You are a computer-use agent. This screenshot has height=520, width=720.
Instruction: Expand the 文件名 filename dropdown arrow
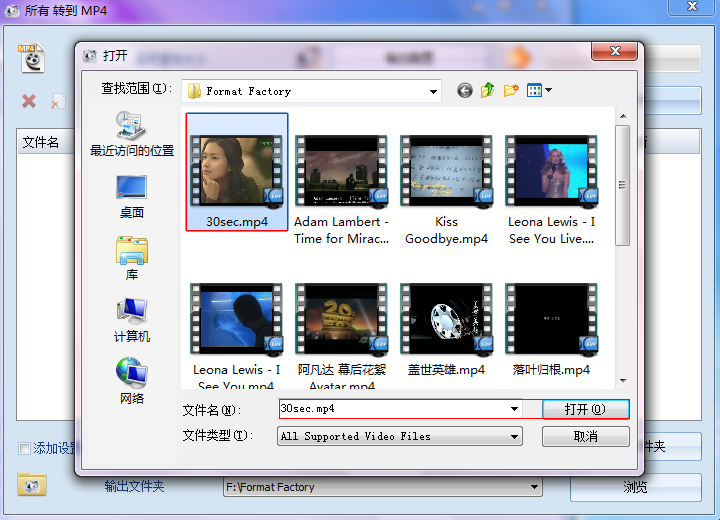514,409
